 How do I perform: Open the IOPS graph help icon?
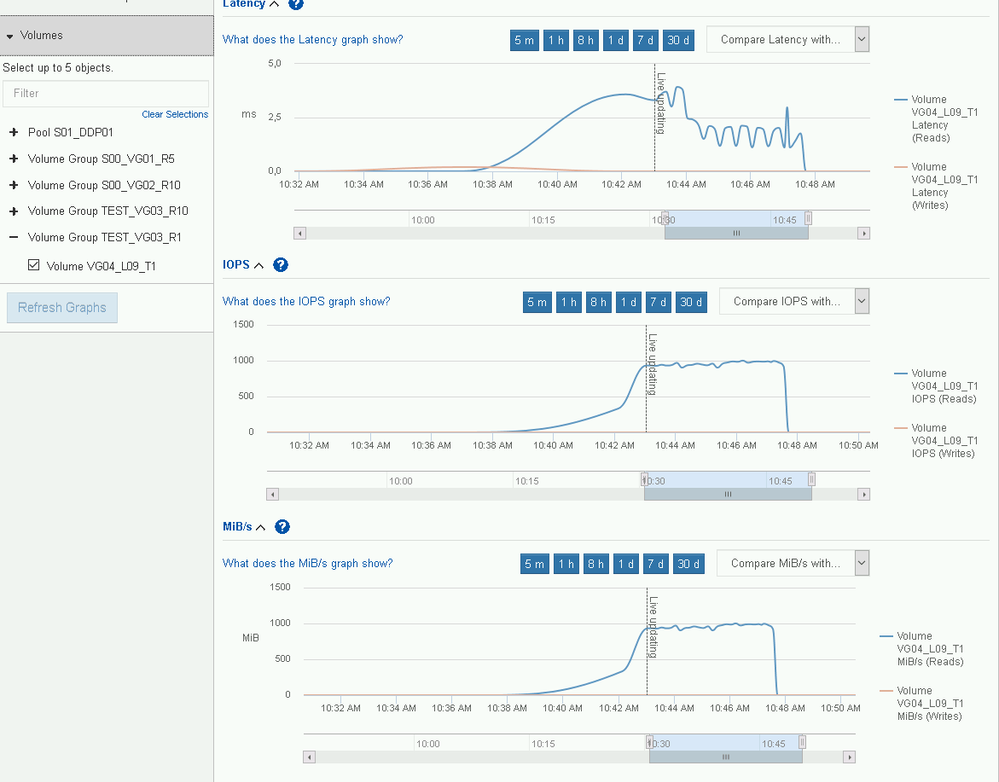pos(280,265)
